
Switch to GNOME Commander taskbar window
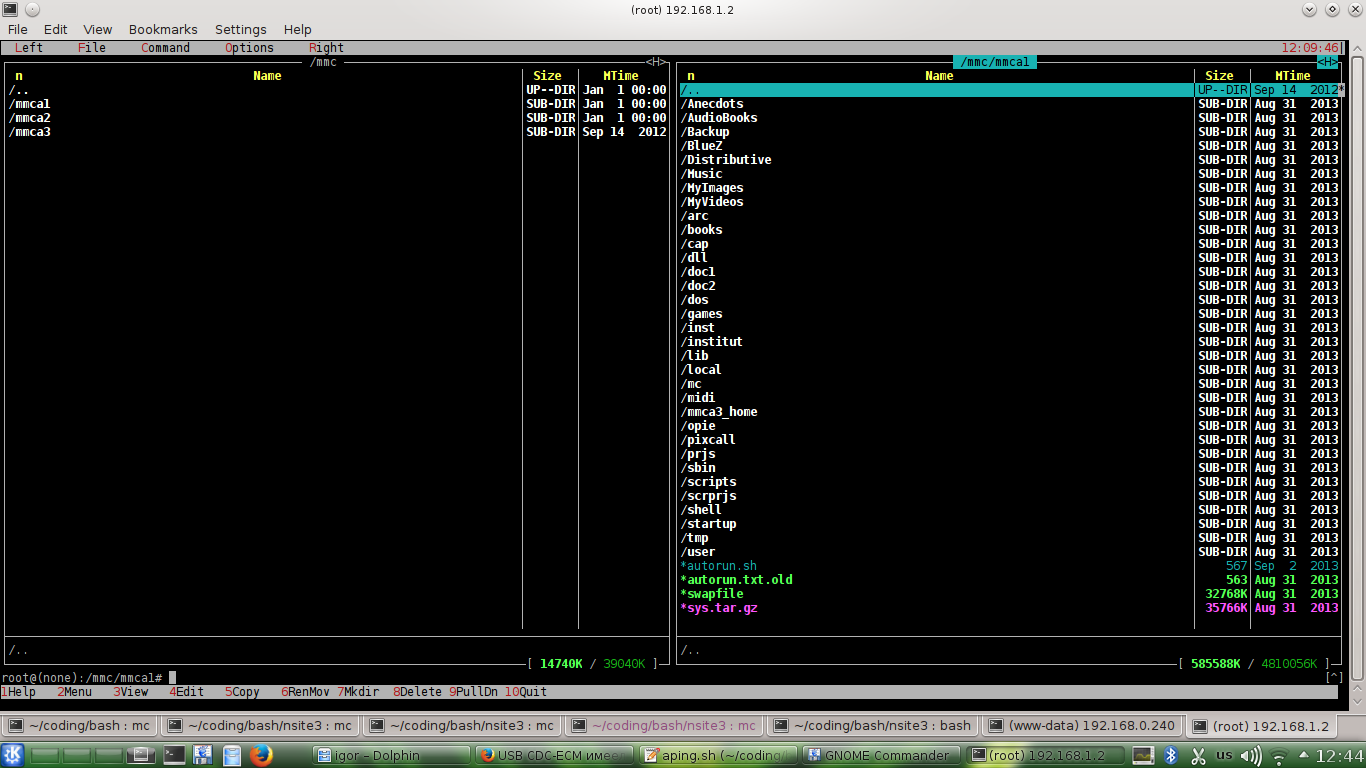[882, 755]
